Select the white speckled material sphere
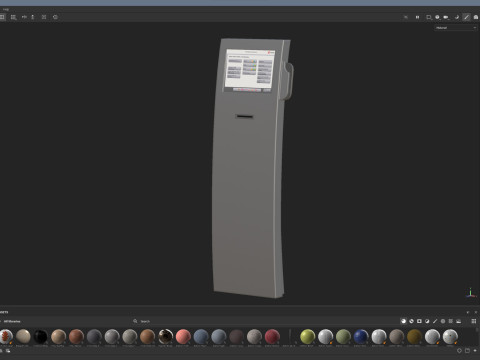Image resolution: width=480 pixels, height=360 pixels. (450, 336)
